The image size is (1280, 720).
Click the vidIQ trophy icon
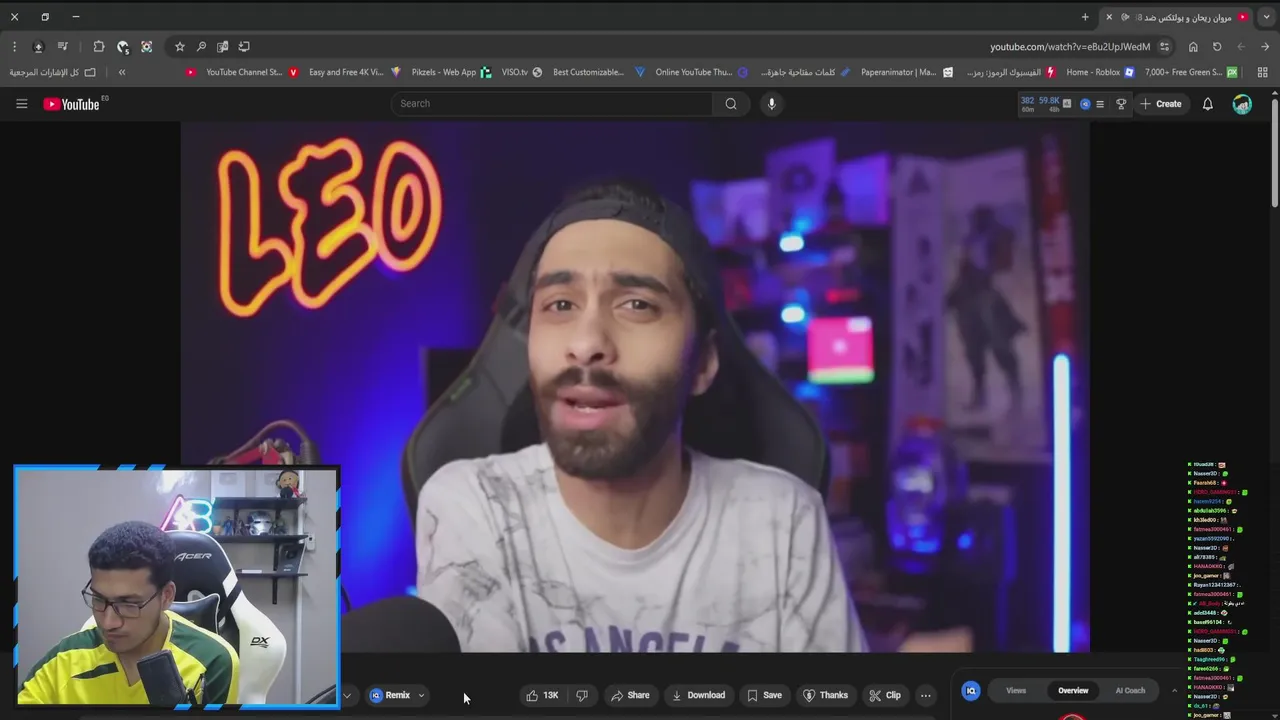point(1121,104)
